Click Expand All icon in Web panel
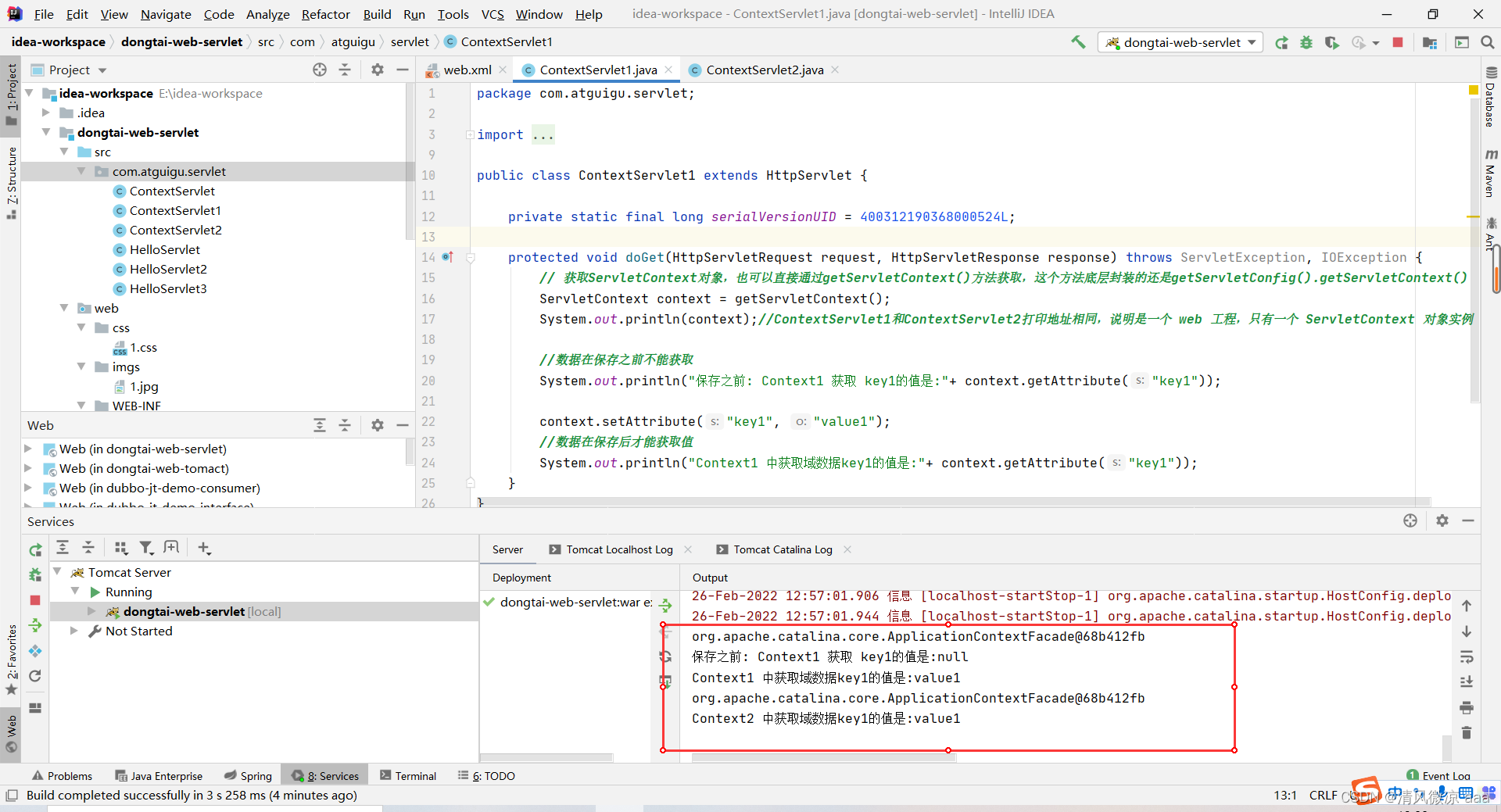The width and height of the screenshot is (1501, 812). tap(320, 425)
